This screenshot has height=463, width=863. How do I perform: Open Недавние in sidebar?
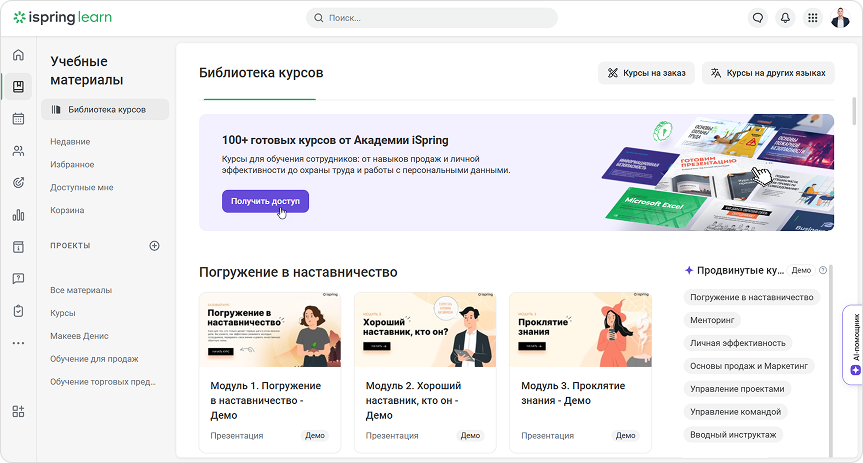[70, 141]
